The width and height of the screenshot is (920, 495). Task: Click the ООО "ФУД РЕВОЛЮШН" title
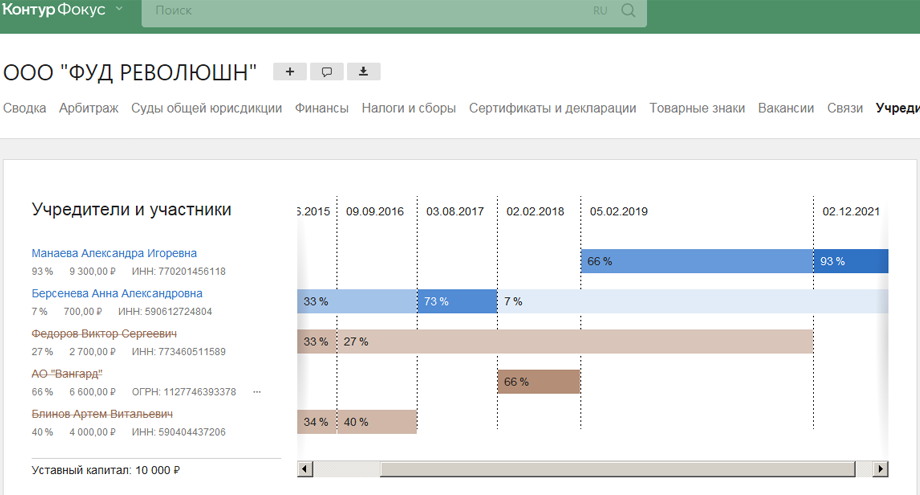click(130, 73)
